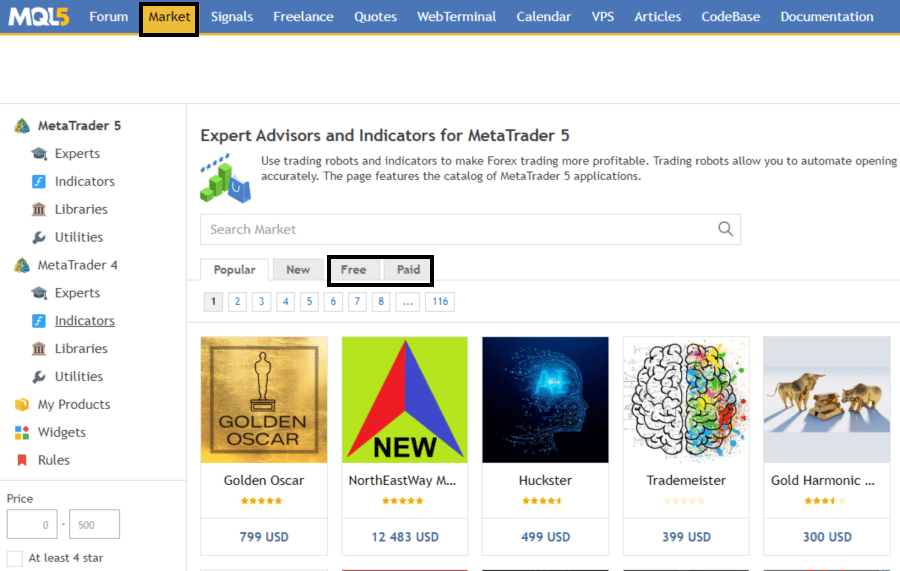Open MetaTrader 4 Indicators category
Screen dimensions: 900x571
[x=84, y=321]
